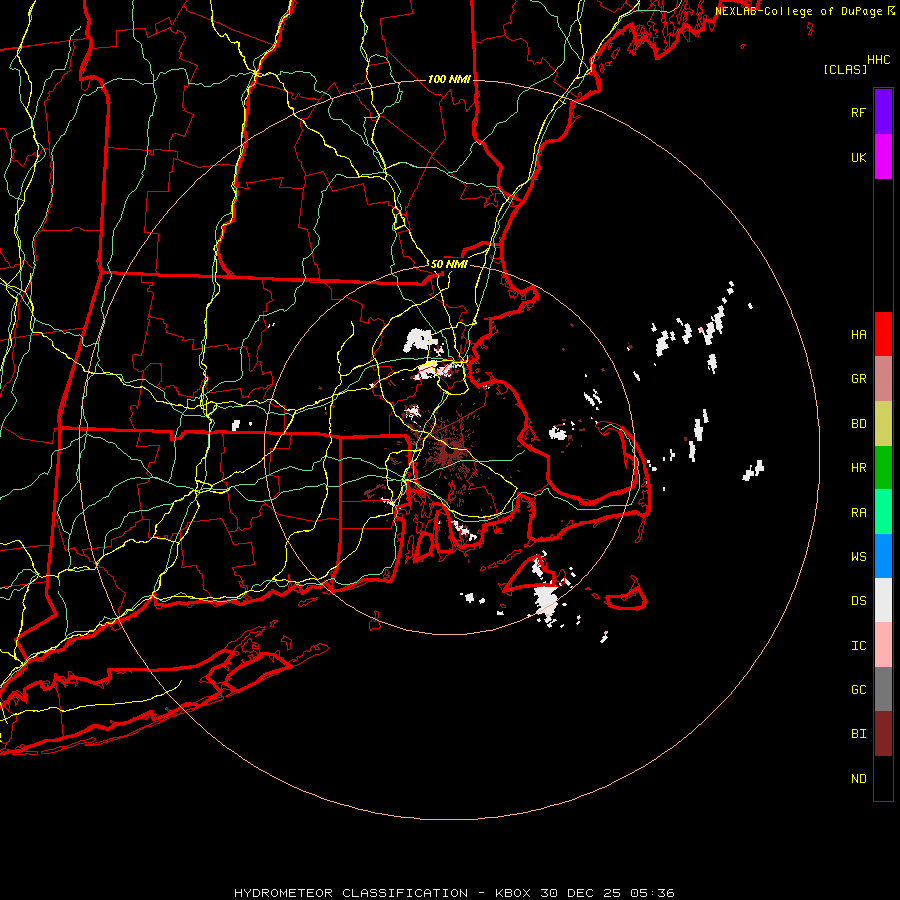Click the 50 NMI range ring label
Screen dimensions: 900x900
[449, 265]
